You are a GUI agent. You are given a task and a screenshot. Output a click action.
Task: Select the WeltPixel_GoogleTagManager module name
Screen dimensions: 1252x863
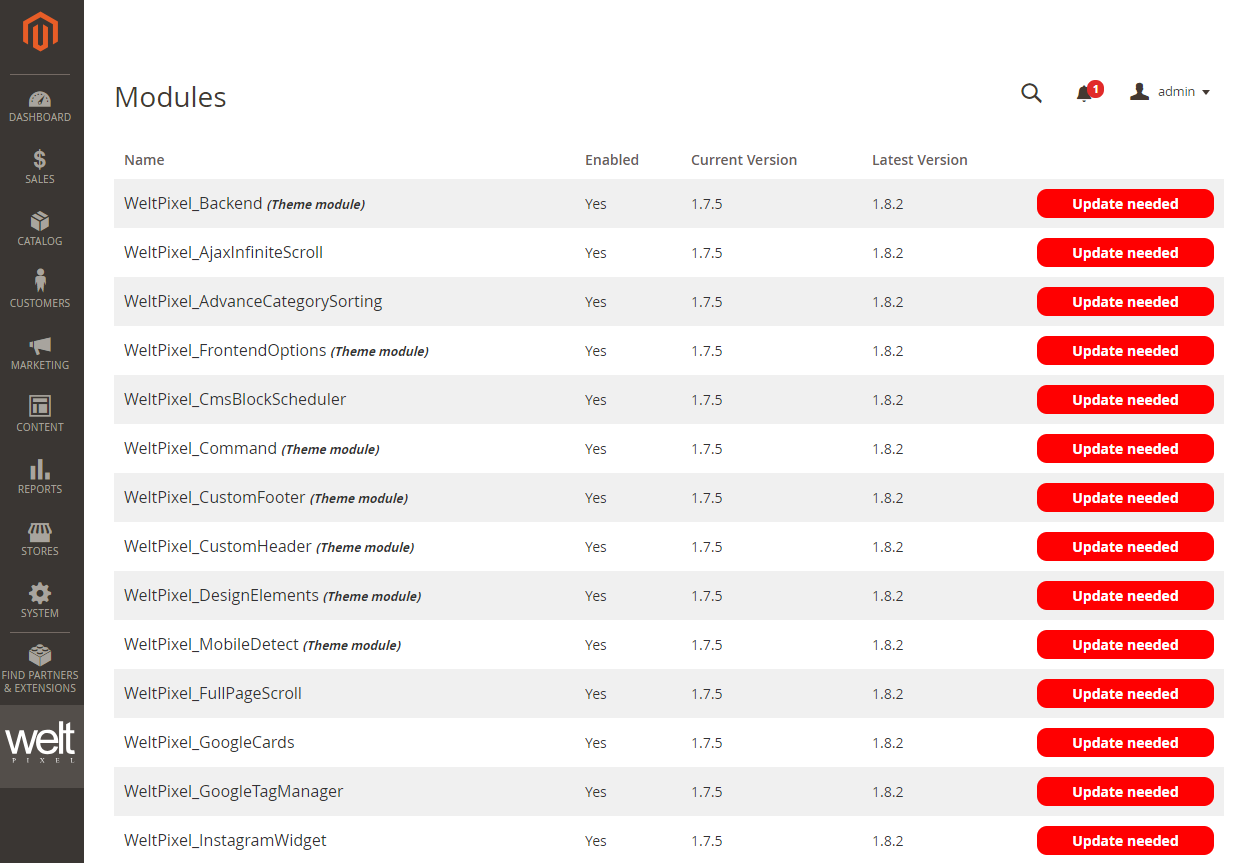tap(233, 791)
